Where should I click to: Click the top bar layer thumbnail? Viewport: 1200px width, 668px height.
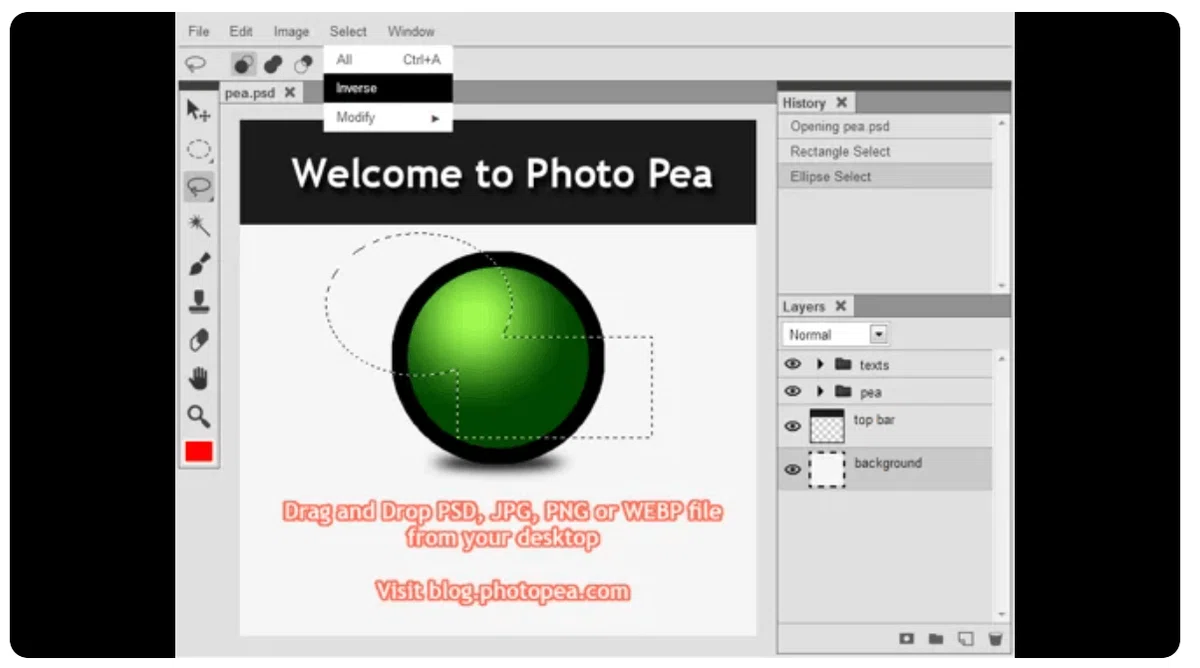pyautogui.click(x=827, y=426)
